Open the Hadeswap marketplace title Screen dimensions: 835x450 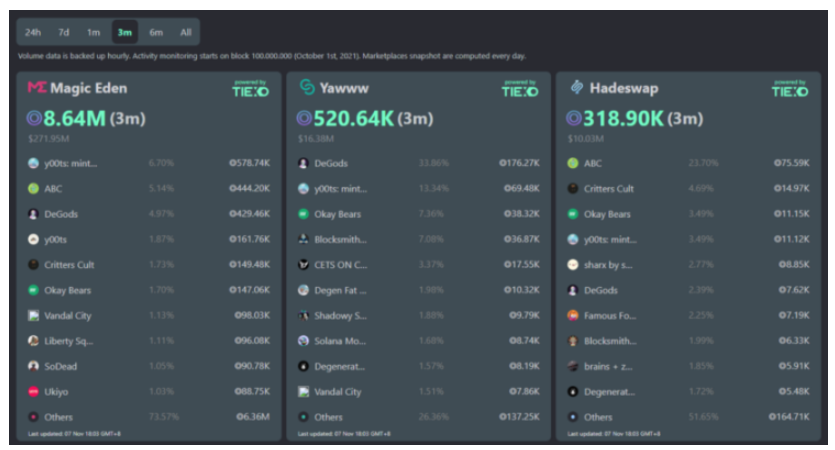coord(624,88)
